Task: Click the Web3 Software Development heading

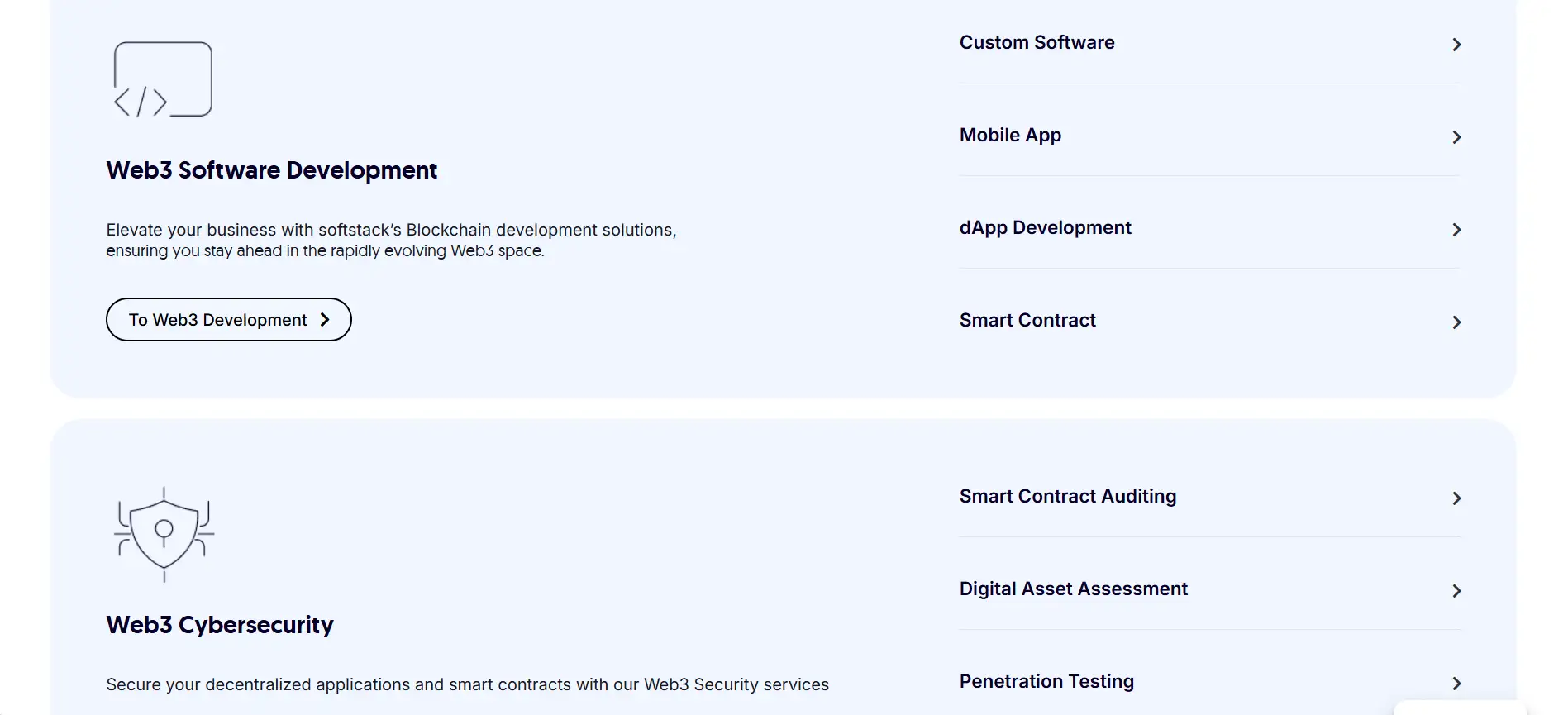Action: [x=271, y=170]
